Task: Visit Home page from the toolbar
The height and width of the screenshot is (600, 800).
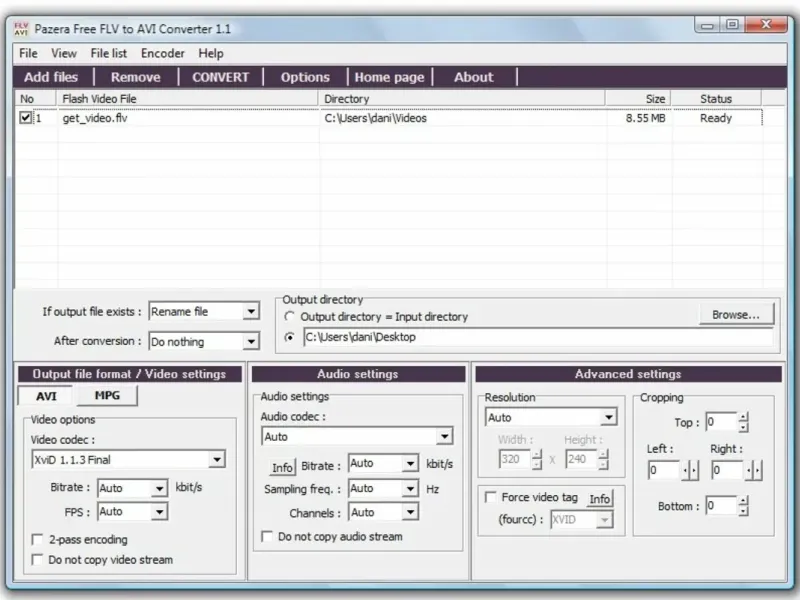Action: [x=389, y=77]
